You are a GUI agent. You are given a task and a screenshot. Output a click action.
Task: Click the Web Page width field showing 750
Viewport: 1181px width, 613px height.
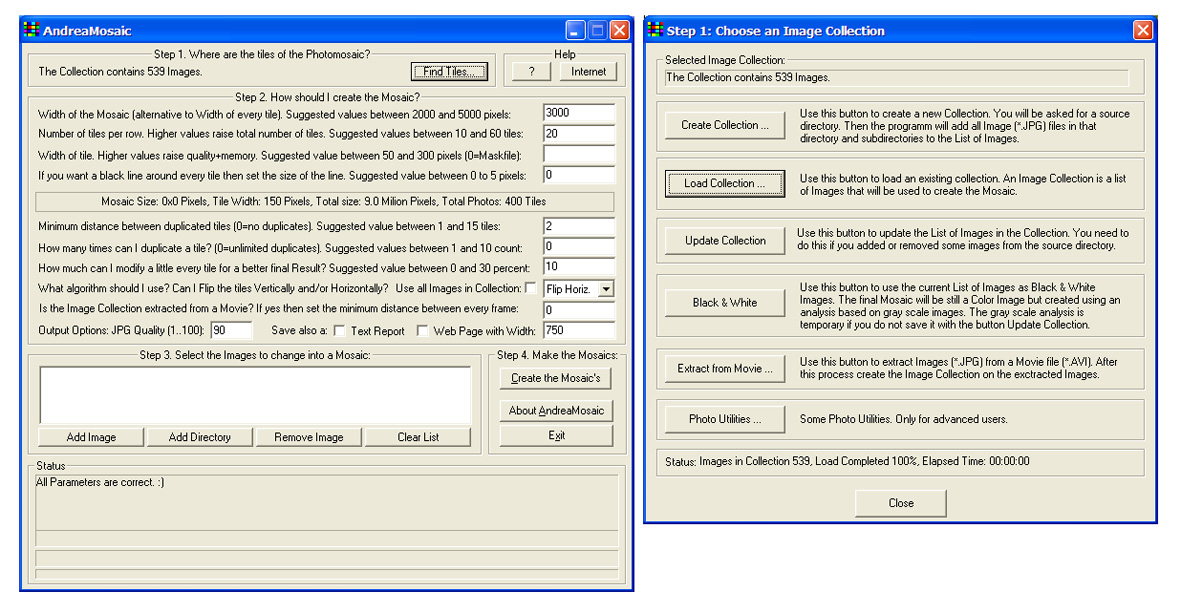click(578, 330)
